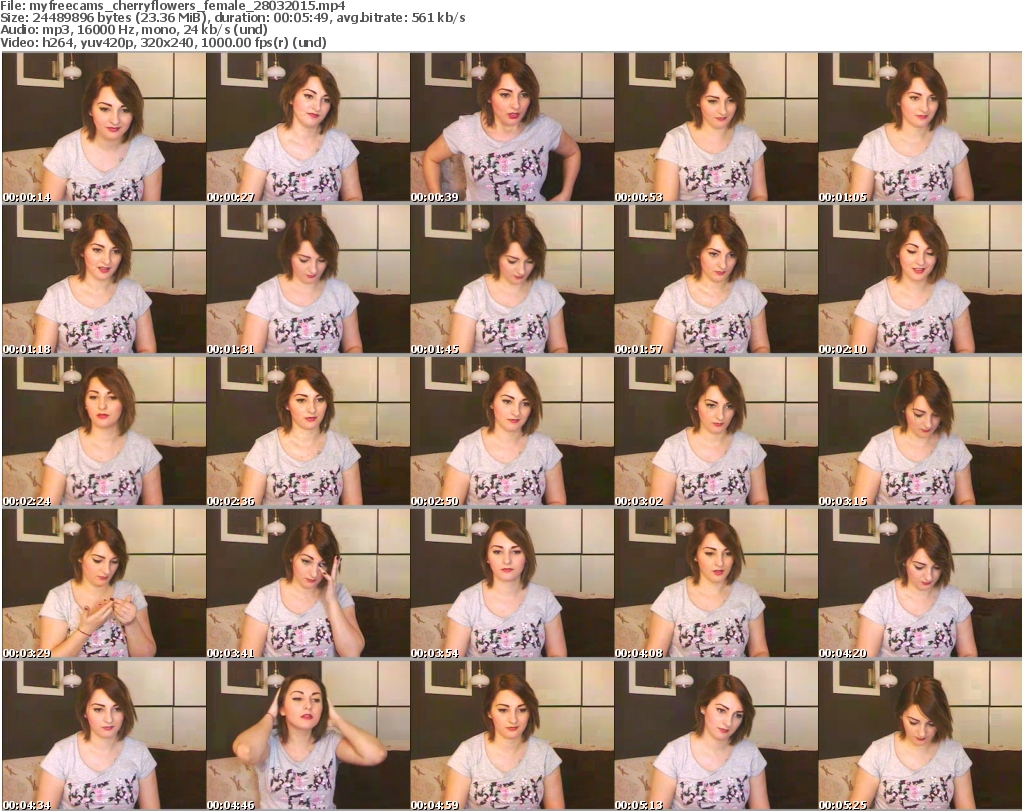This screenshot has width=1024, height=811.
Task: Click the frame stamped 00:01:18
Action: pos(104,279)
